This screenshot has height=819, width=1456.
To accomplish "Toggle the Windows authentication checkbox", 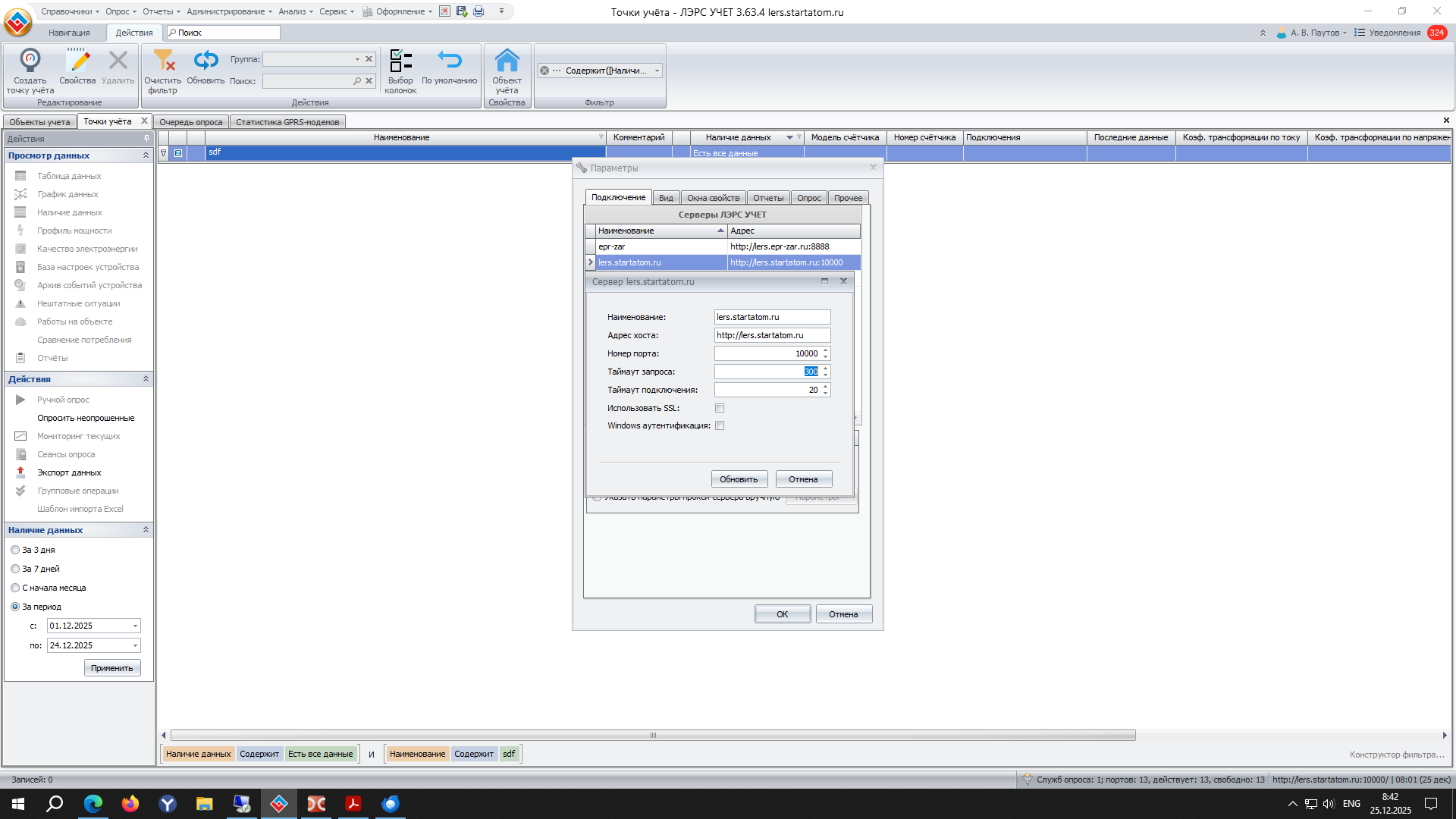I will (720, 426).
